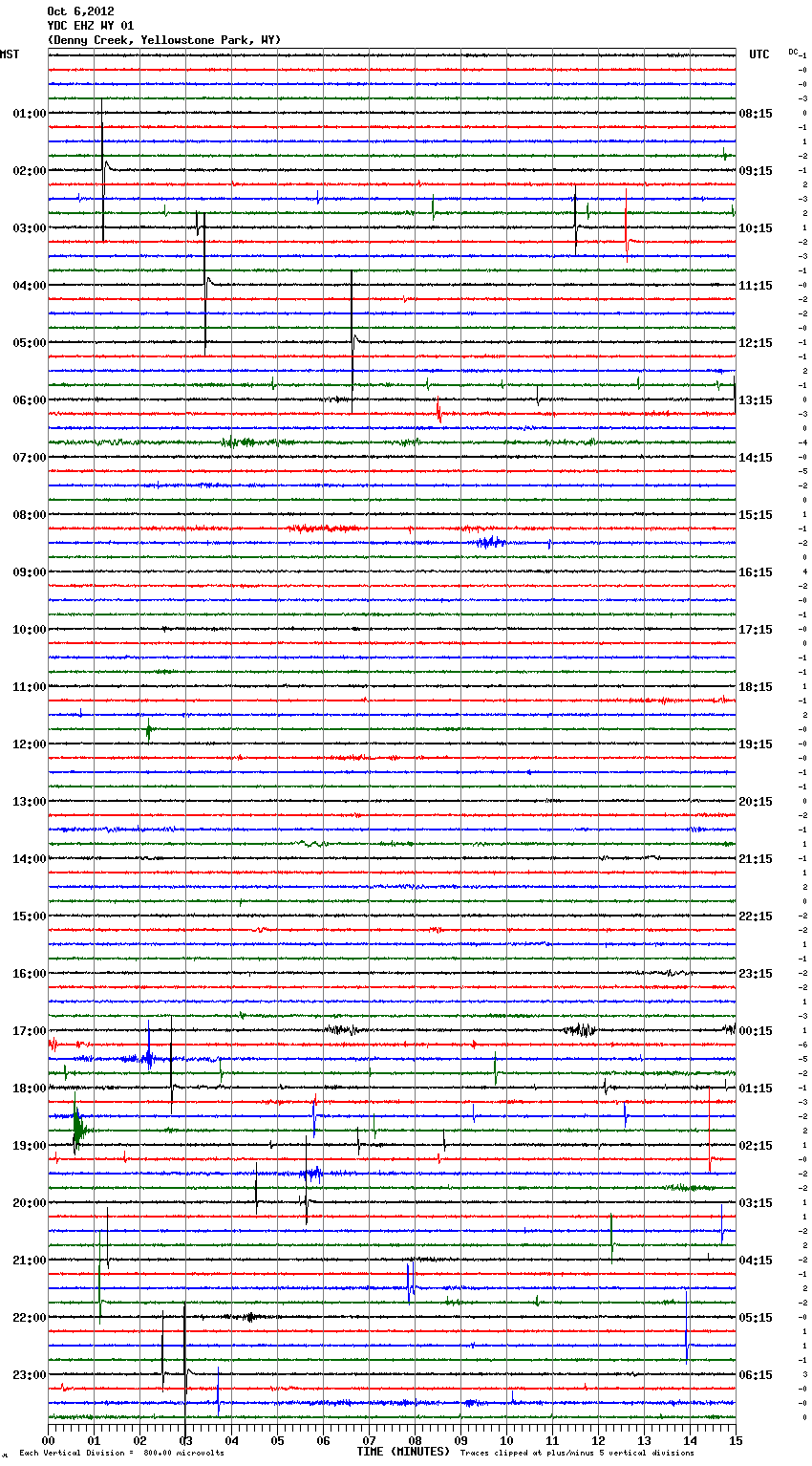Select the "14:00" MST time label
The height and width of the screenshot is (1466, 812).
(x=29, y=859)
